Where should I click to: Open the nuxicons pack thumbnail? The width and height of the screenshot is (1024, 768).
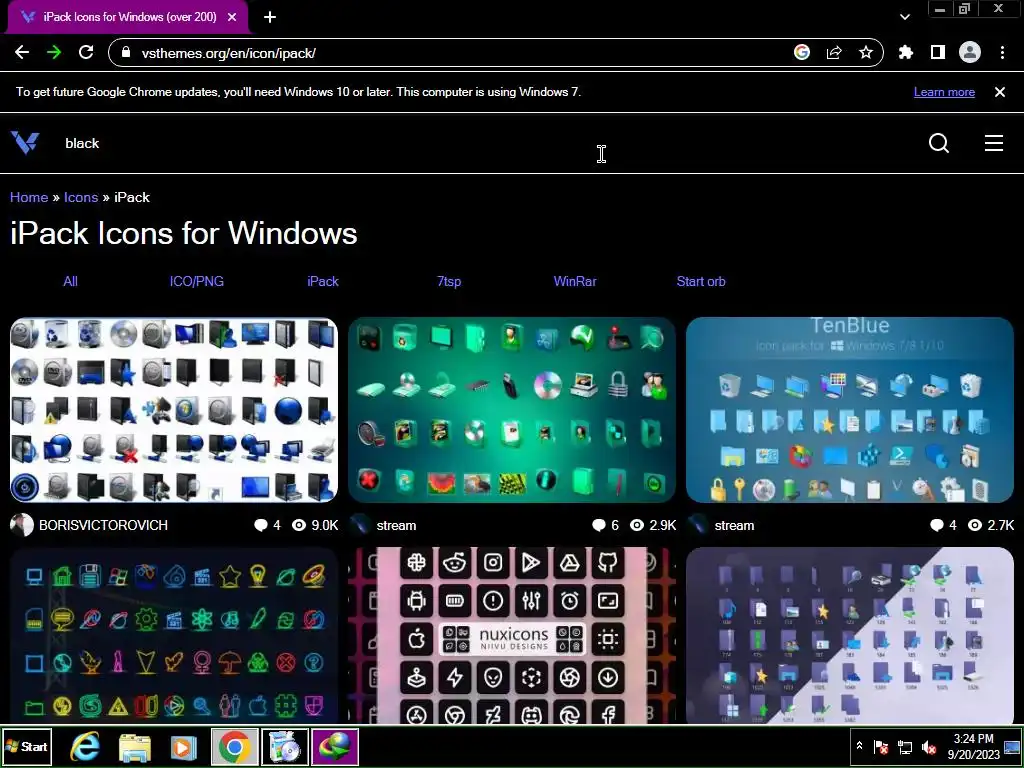[512, 635]
